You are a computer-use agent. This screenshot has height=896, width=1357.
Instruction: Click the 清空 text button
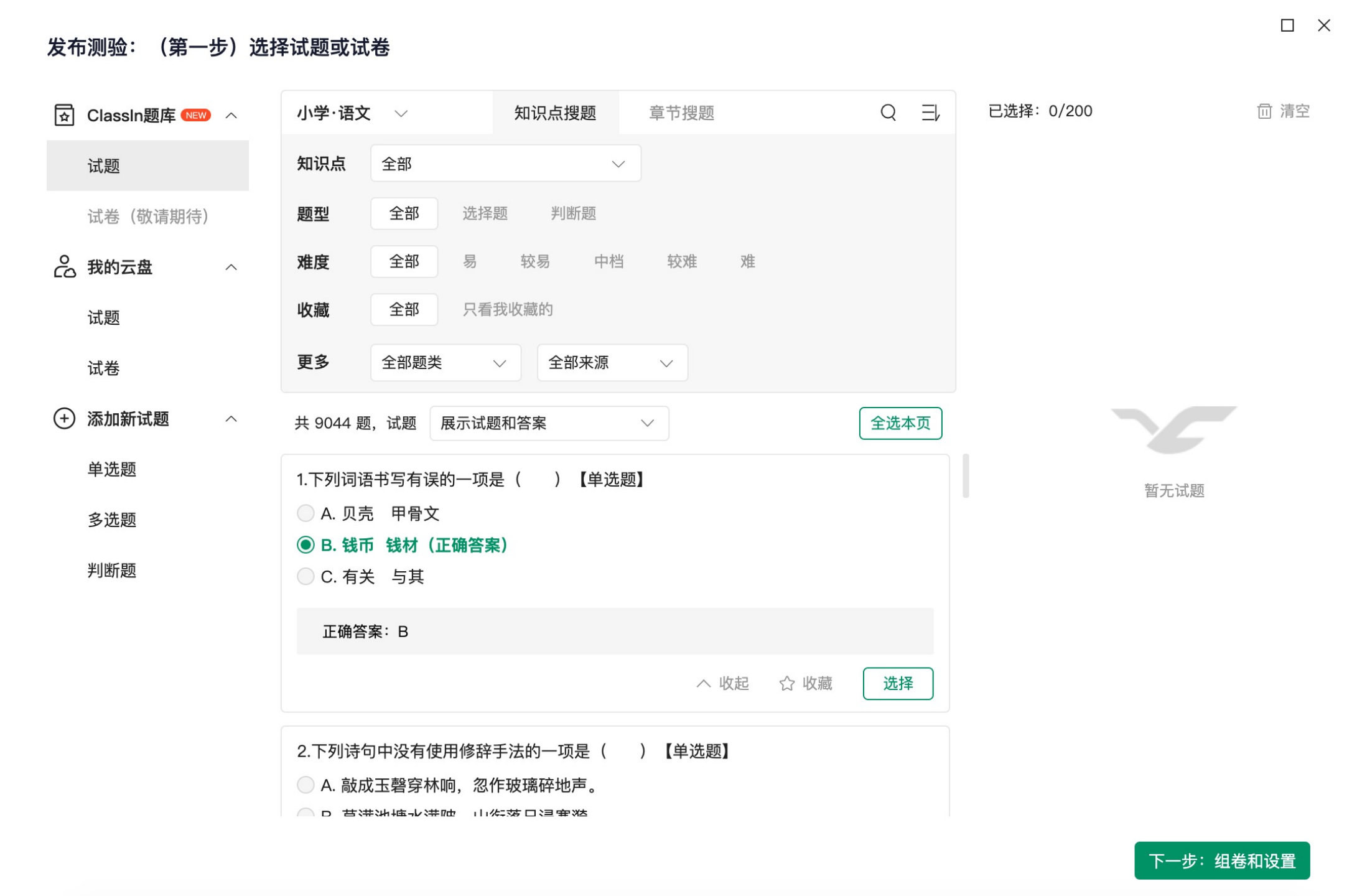point(1294,111)
